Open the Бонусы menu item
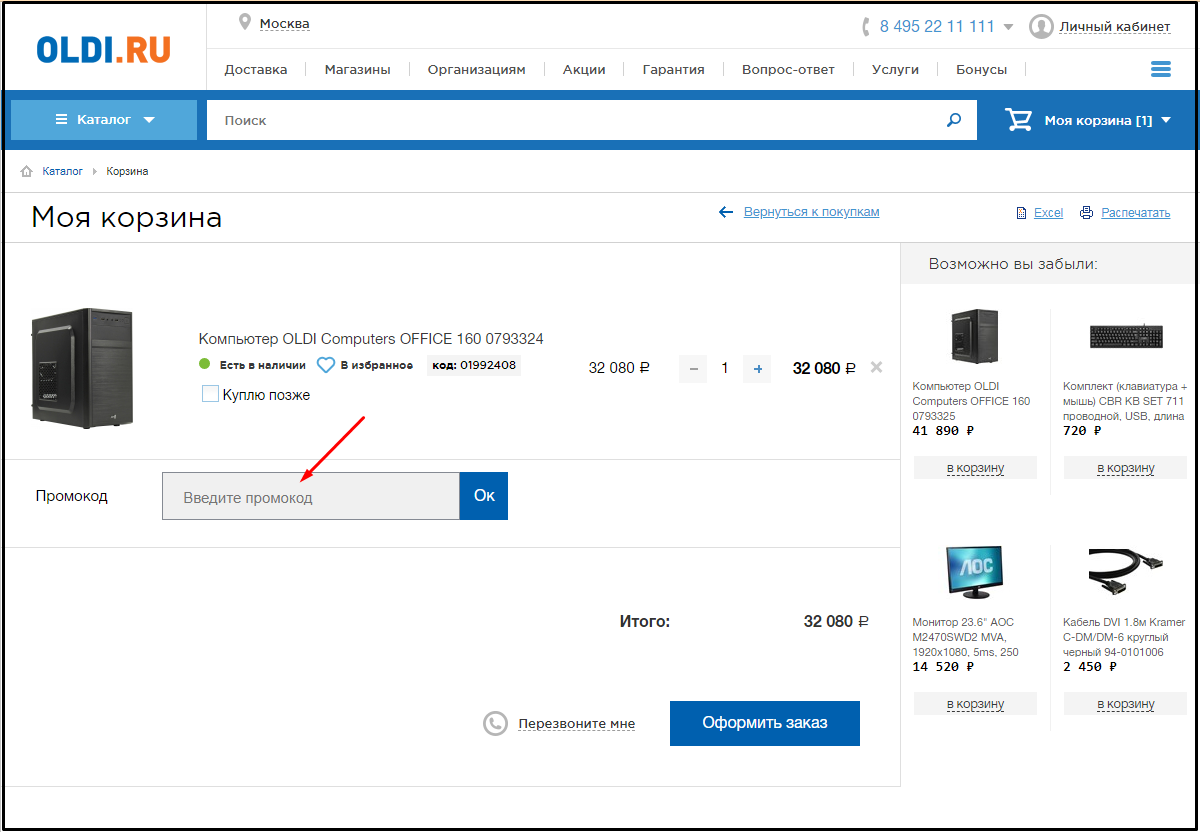Screen dimensions: 1200x832 982,69
